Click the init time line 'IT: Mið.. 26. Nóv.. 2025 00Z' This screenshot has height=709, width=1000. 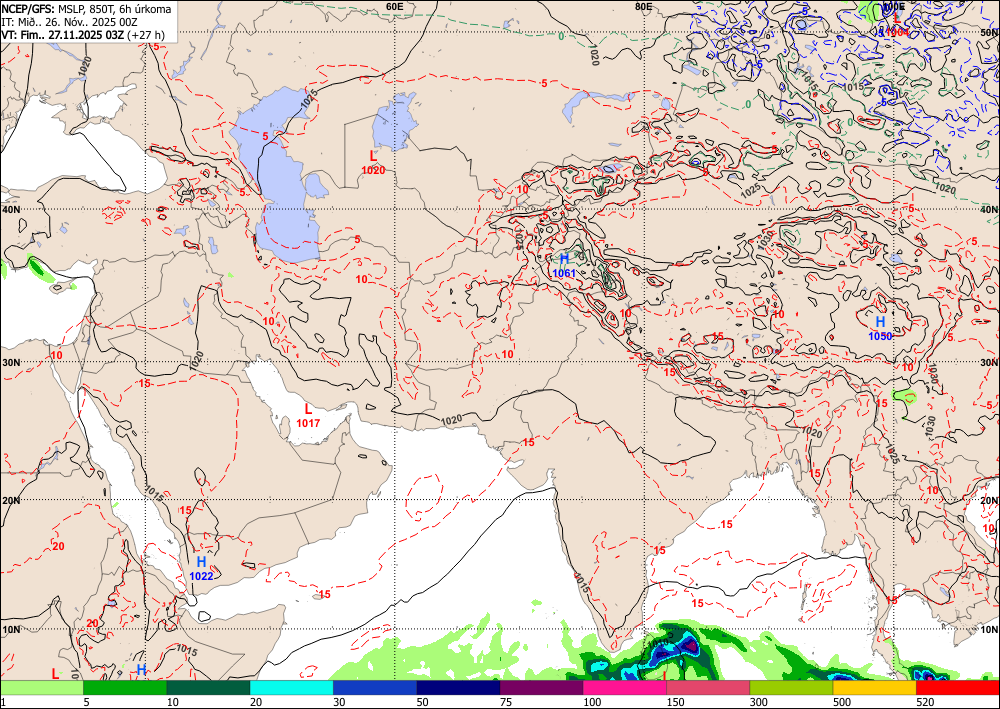69,22
